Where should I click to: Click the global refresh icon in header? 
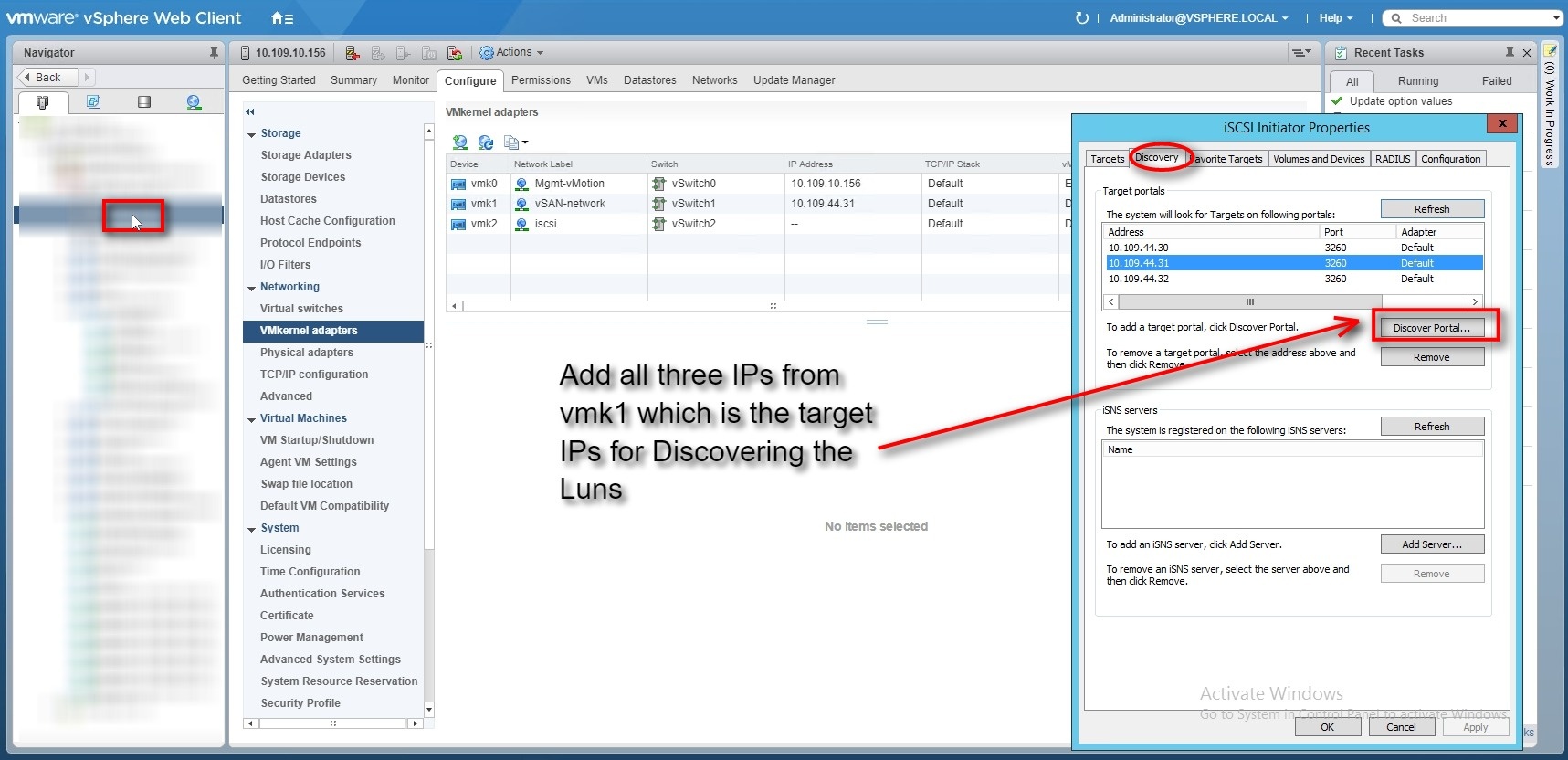pos(1082,18)
